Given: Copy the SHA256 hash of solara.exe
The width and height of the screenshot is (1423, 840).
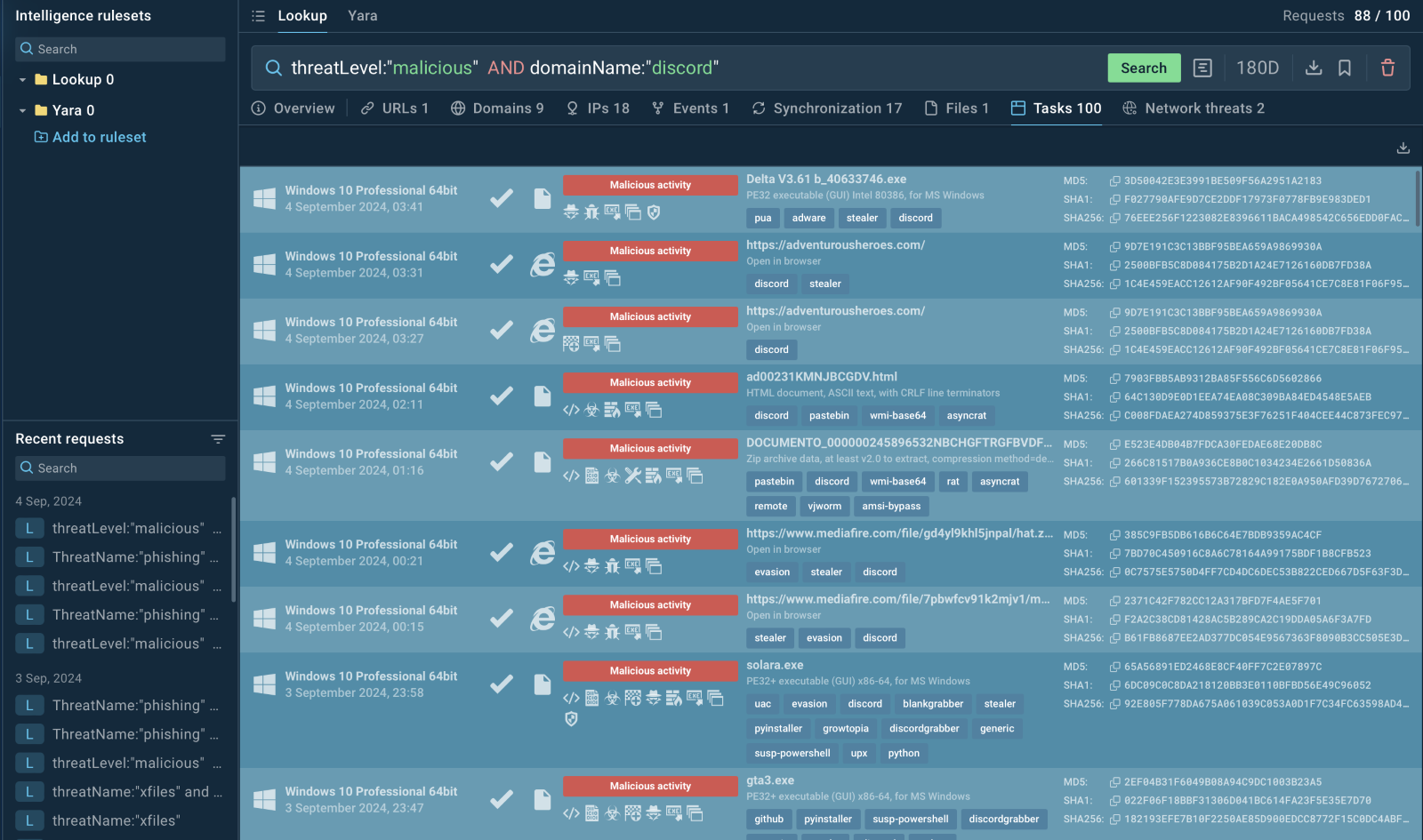Looking at the screenshot, I should point(1114,704).
